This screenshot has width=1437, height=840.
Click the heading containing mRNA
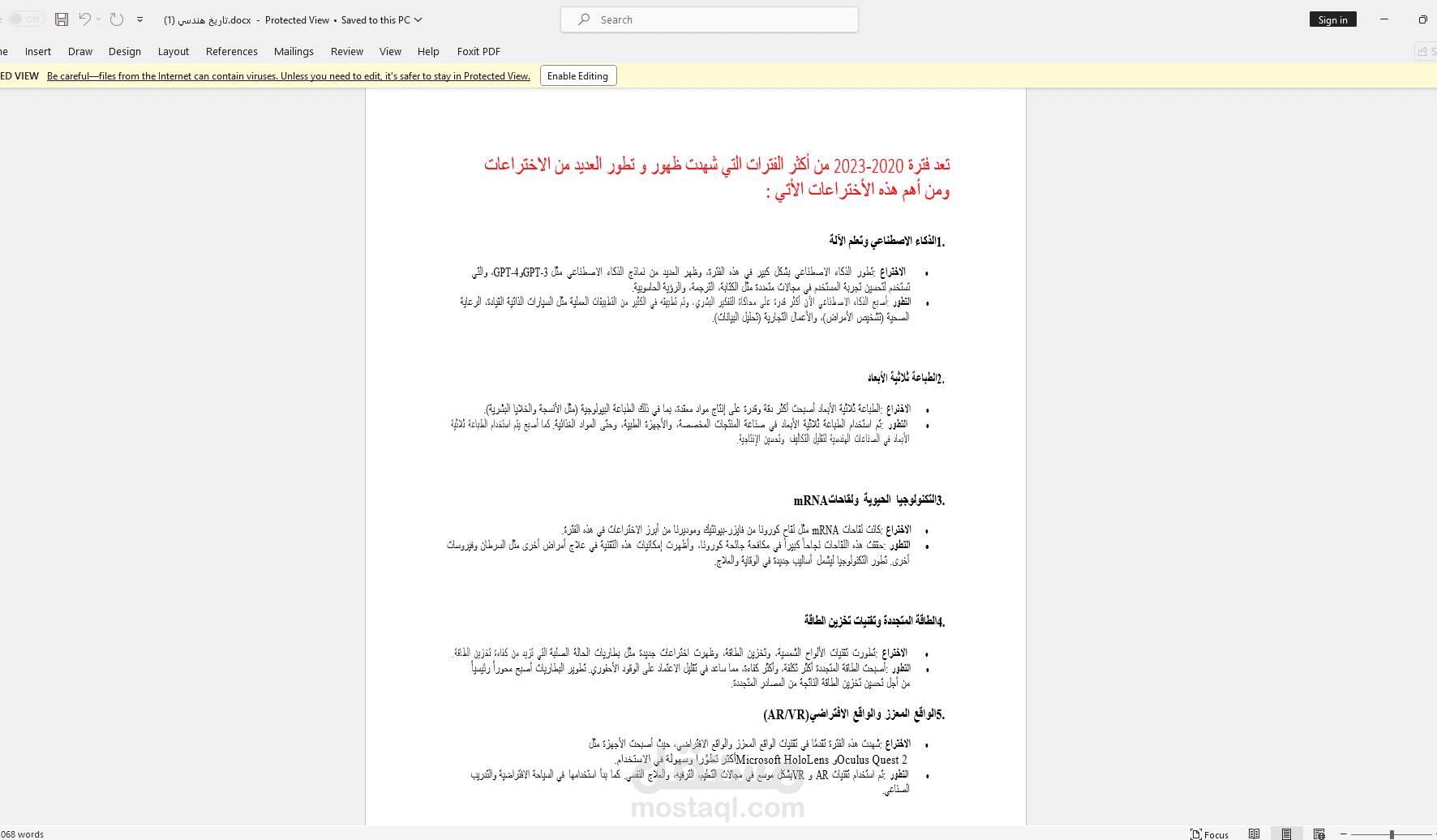click(869, 500)
